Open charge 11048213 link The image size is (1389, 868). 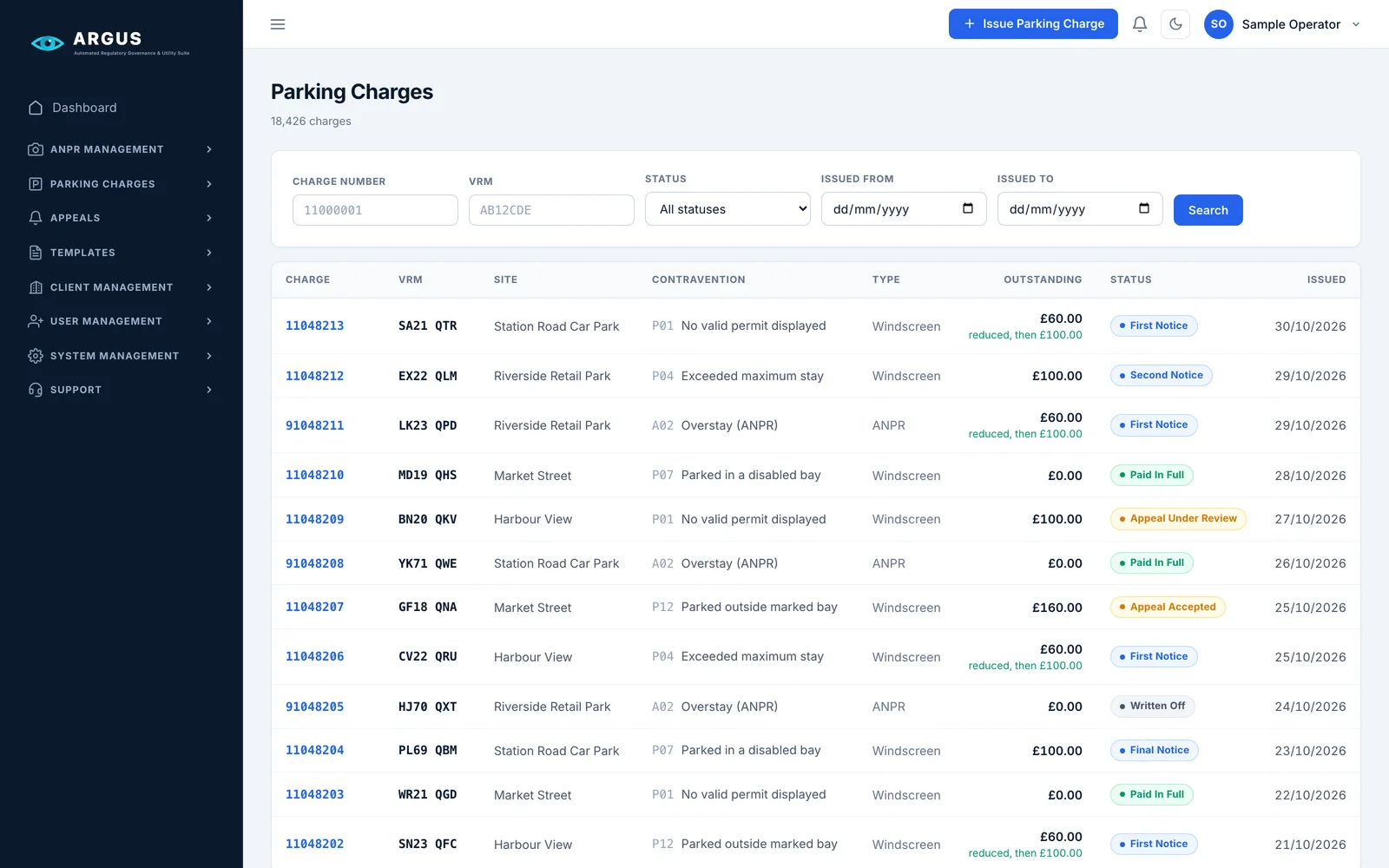(x=314, y=325)
